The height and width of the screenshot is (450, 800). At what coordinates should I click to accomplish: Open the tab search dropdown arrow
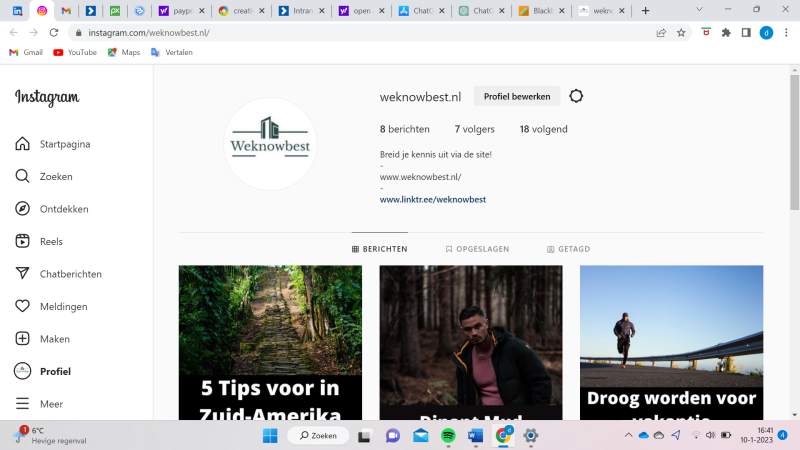coord(699,9)
